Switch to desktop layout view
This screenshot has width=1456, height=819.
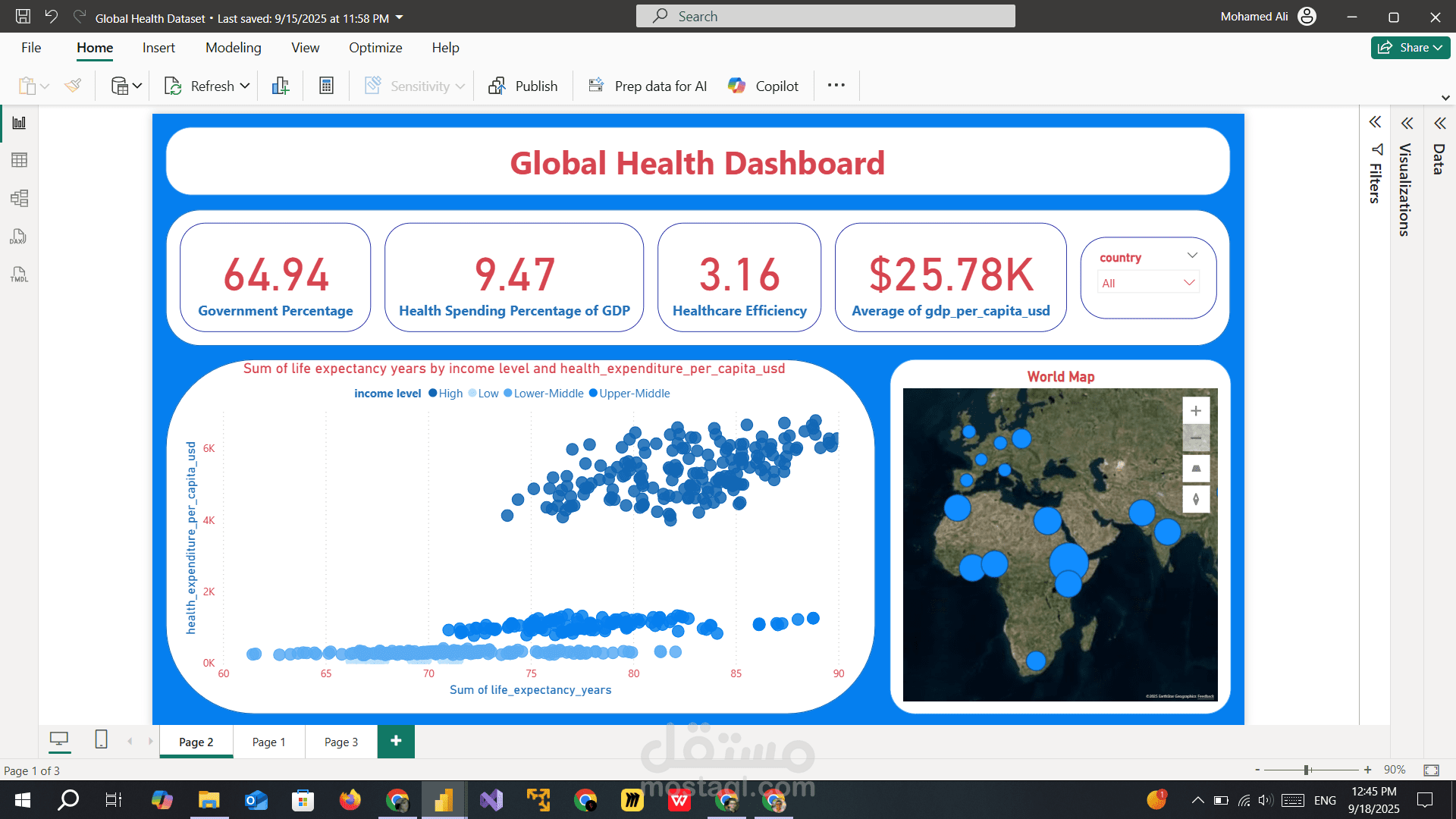click(x=59, y=739)
